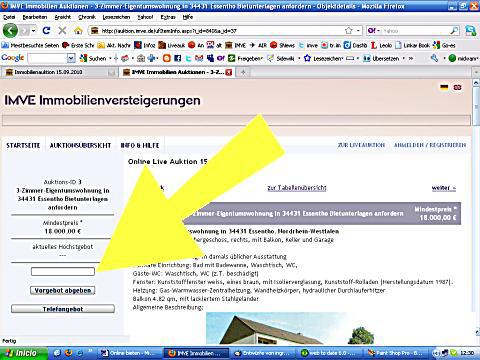Select the English flag language icon

point(457,87)
